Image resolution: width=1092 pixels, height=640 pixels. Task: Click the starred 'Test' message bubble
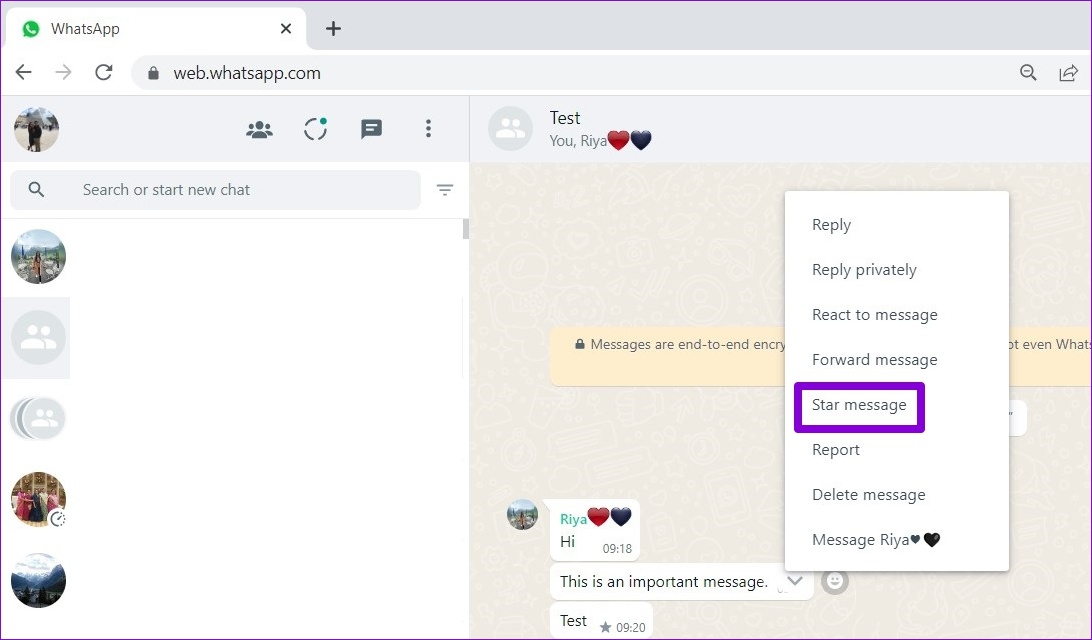[x=602, y=621]
